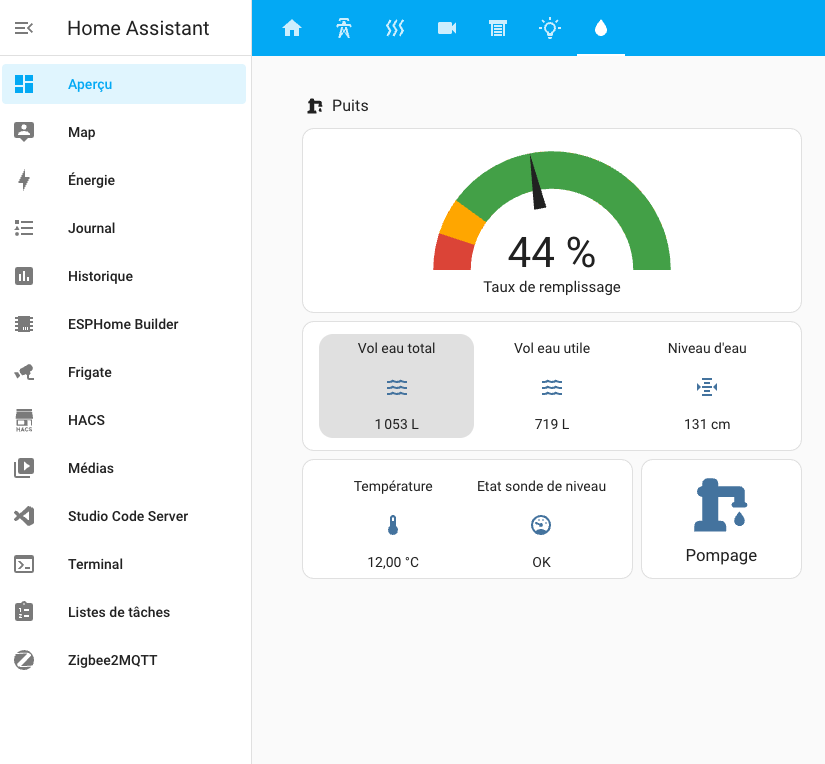Click the Taux de remplissage gauge
825x764 pixels.
click(552, 220)
